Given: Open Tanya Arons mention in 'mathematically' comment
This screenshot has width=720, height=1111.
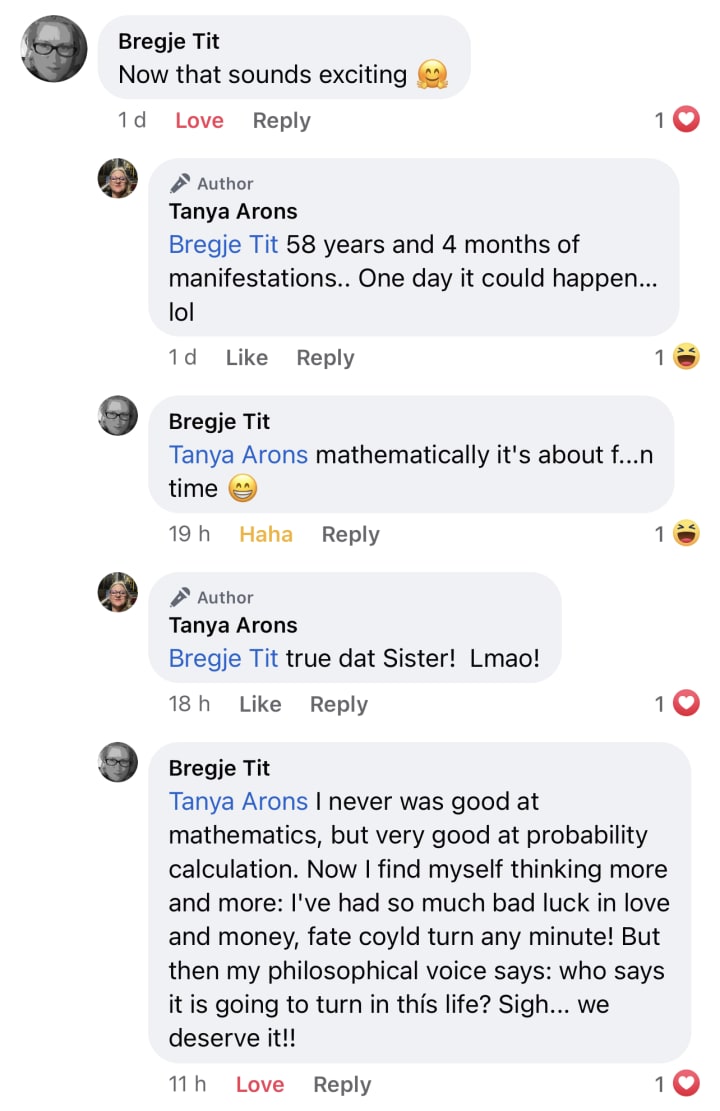Looking at the screenshot, I should click(238, 455).
